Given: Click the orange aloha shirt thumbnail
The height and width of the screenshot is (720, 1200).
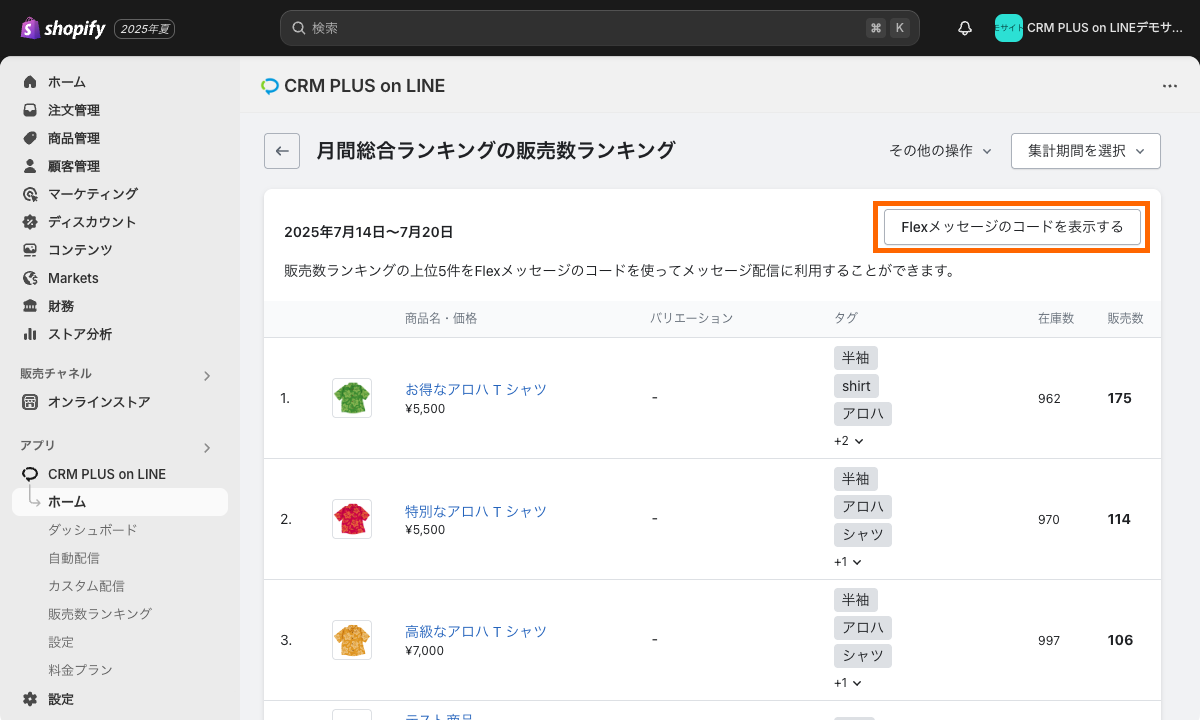Looking at the screenshot, I should coord(352,640).
